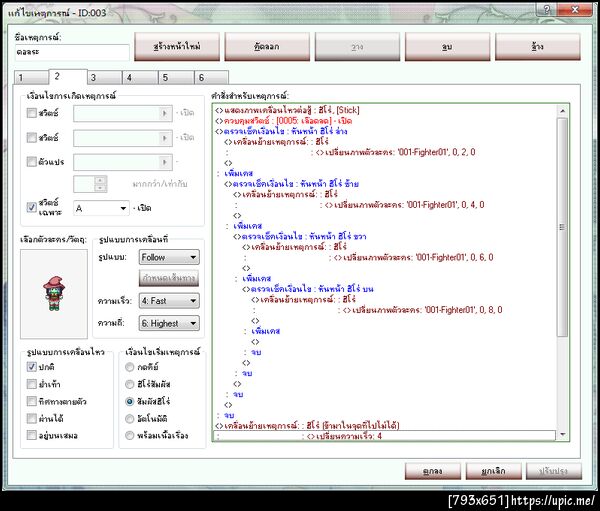The width and height of the screenshot is (600, 511).
Task: Select the first trigger radio button
Action: [x=130, y=367]
